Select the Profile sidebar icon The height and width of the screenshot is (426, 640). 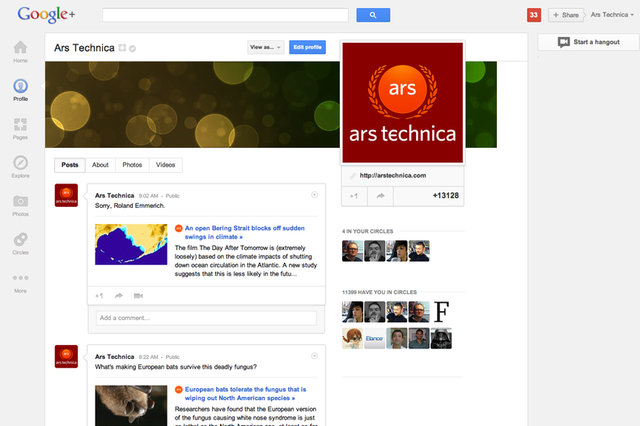click(20, 86)
